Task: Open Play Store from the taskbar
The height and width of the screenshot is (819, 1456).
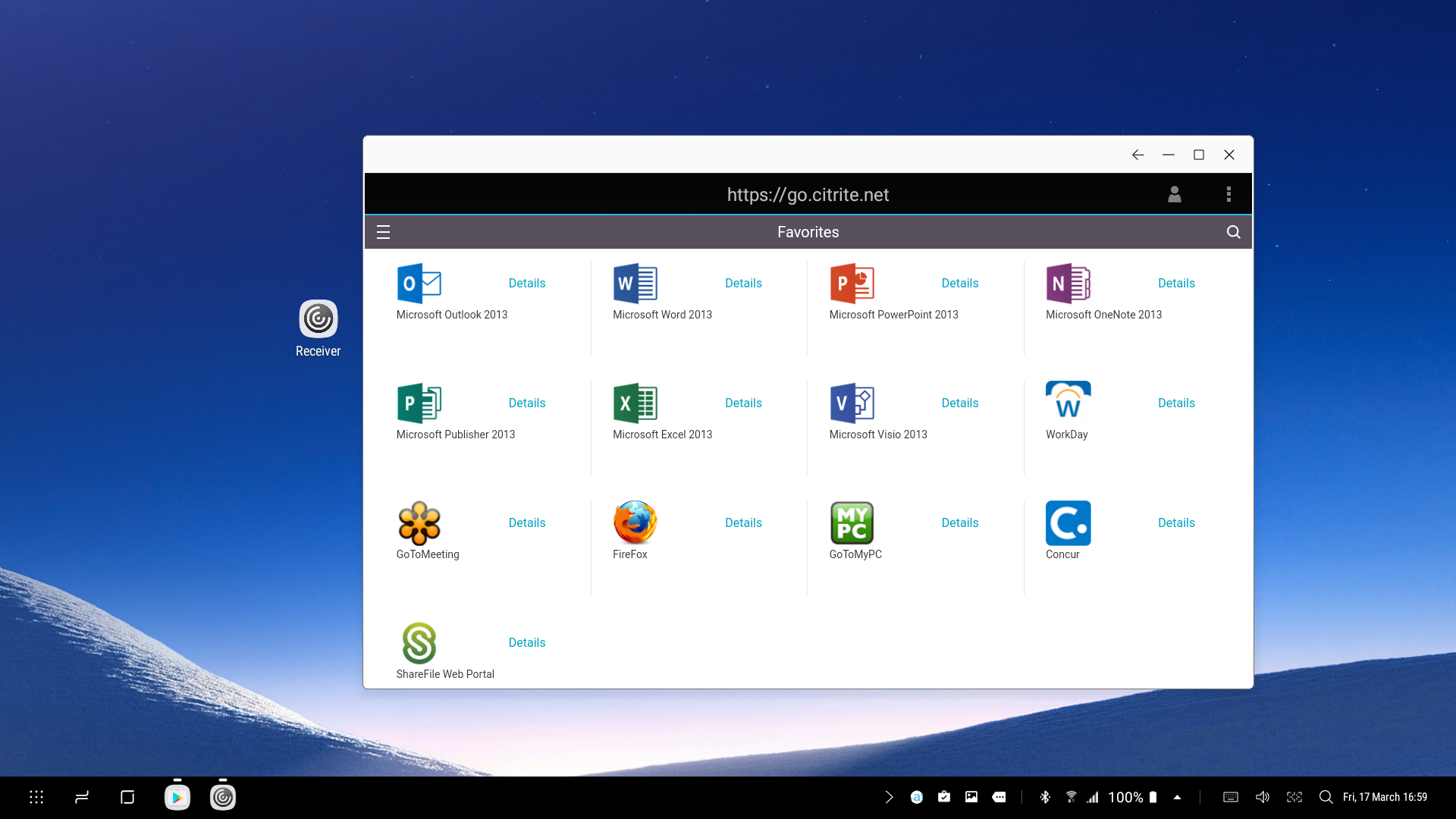Action: tap(177, 797)
